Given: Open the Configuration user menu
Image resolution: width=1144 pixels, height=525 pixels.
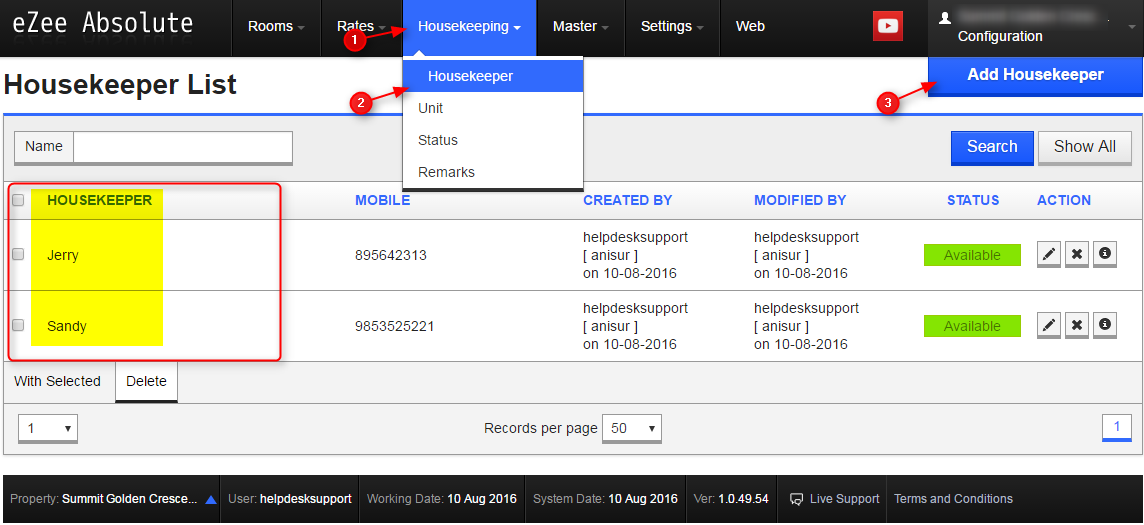Looking at the screenshot, I should click(1035, 27).
